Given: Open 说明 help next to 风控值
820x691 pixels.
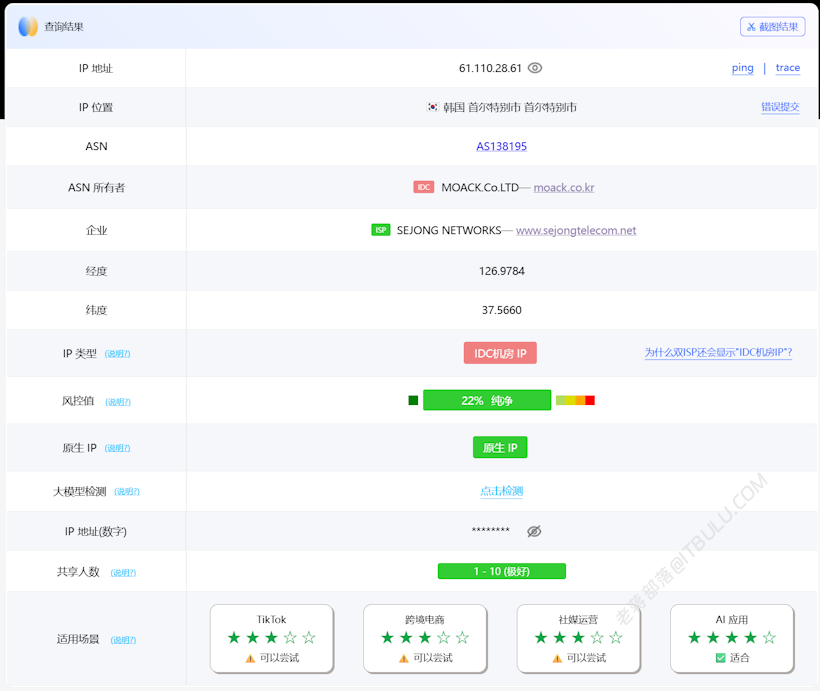Looking at the screenshot, I should [118, 402].
